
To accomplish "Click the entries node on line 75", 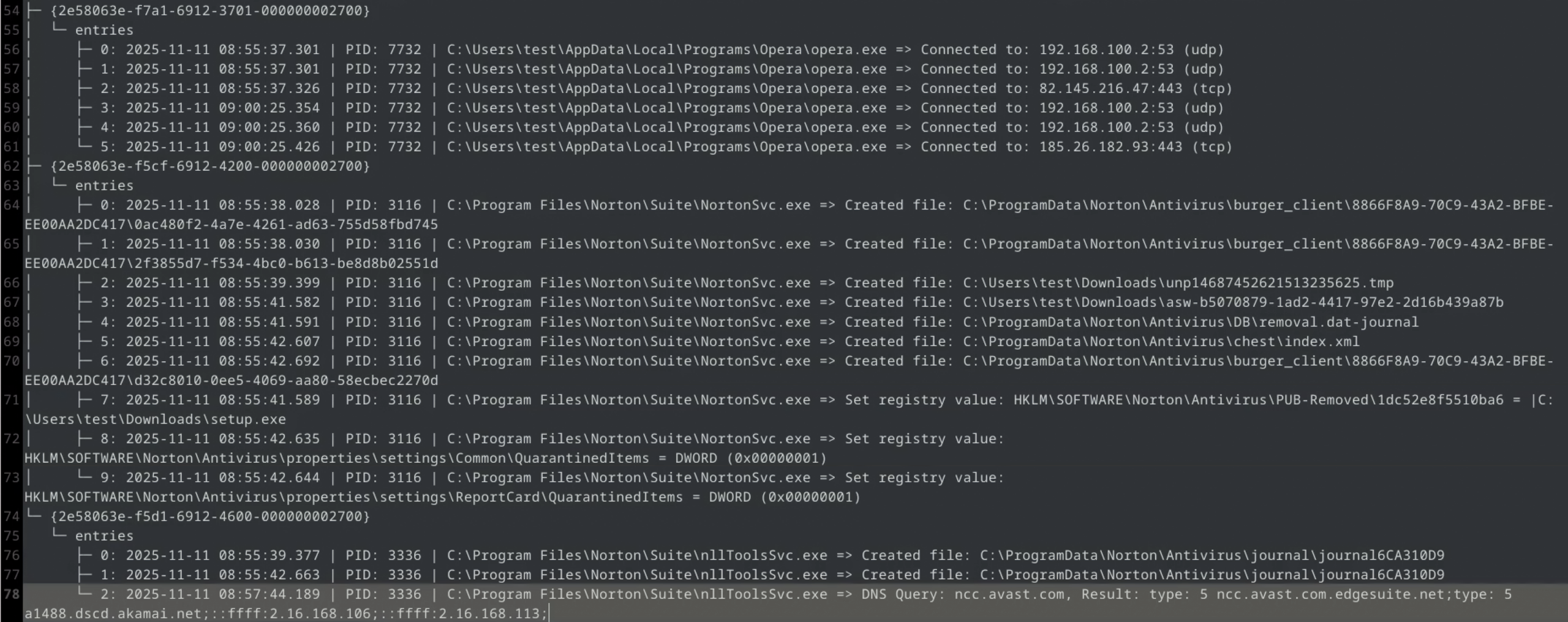I will click(104, 536).
